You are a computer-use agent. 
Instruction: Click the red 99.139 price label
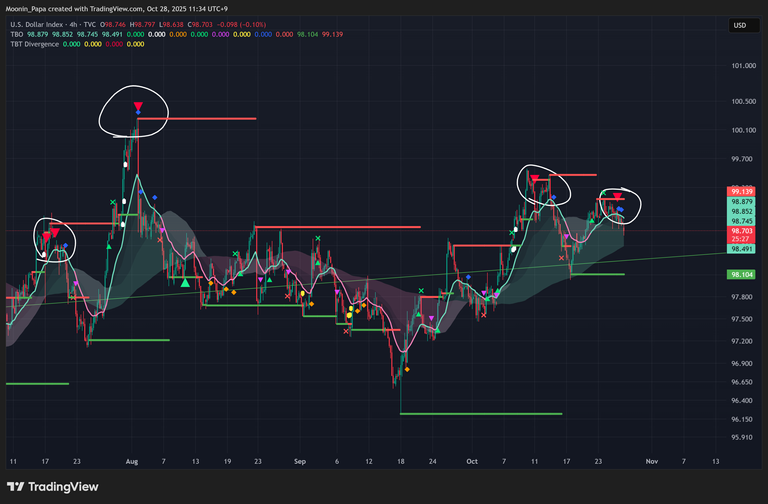click(741, 191)
